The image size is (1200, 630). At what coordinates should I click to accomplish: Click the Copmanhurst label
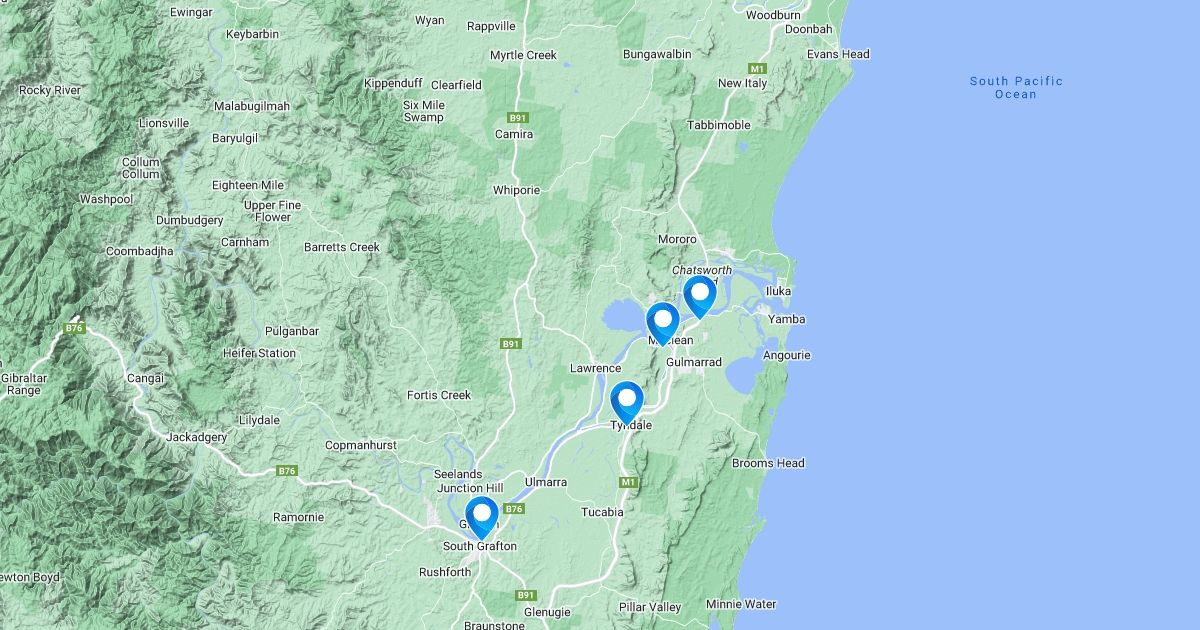click(x=361, y=445)
